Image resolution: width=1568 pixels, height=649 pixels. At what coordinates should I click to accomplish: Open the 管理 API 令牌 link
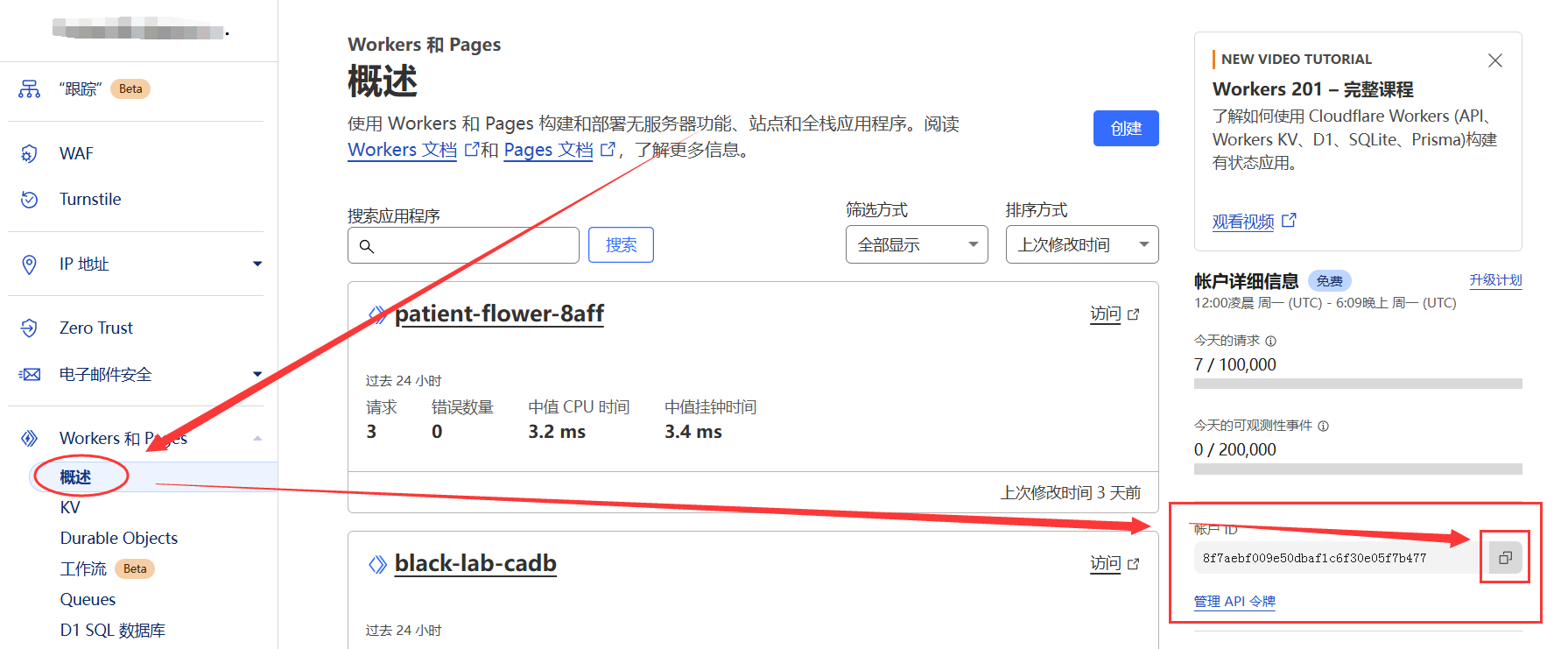1234,602
